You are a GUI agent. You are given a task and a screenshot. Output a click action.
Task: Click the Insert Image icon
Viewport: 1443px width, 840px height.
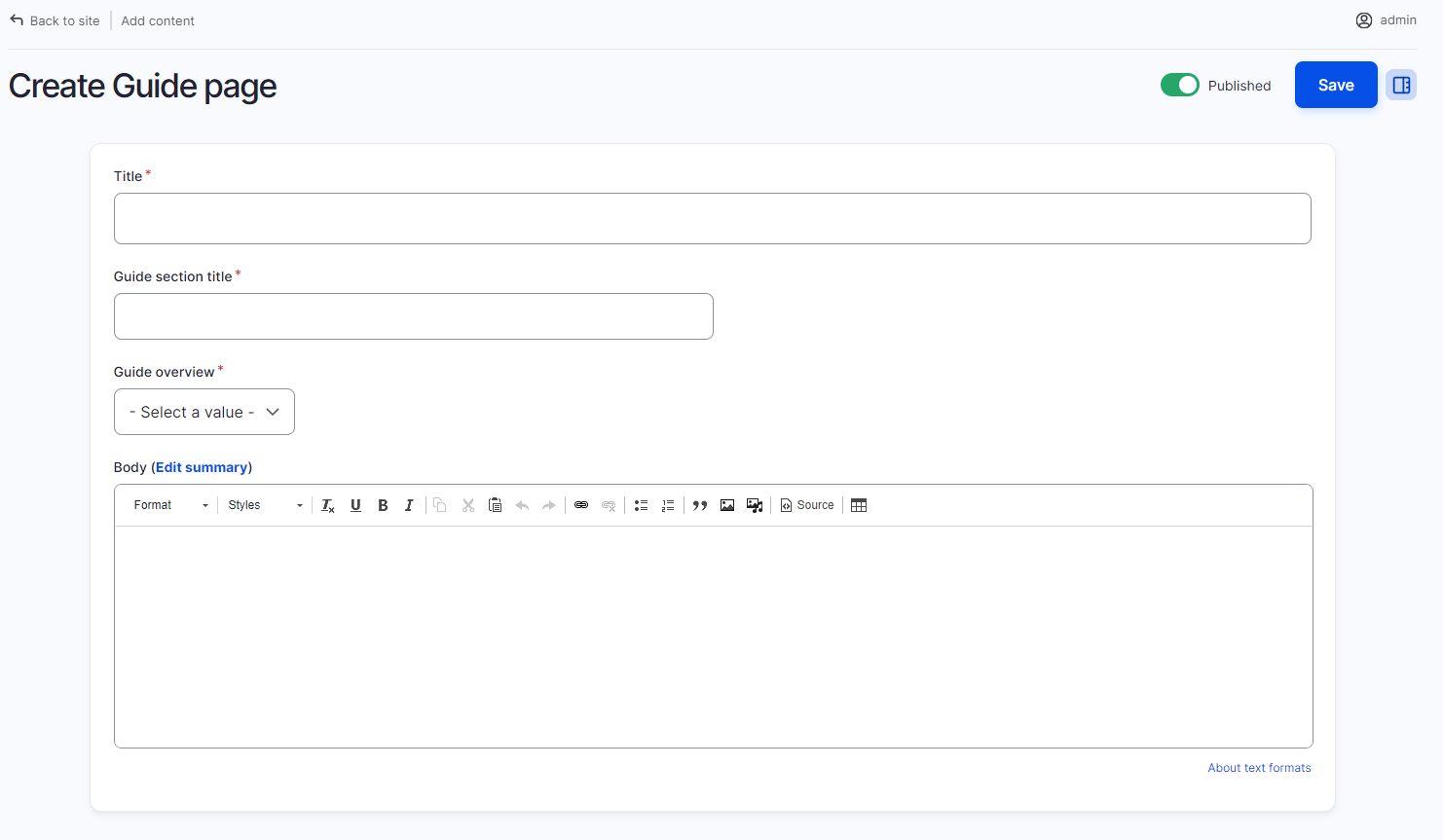point(727,505)
